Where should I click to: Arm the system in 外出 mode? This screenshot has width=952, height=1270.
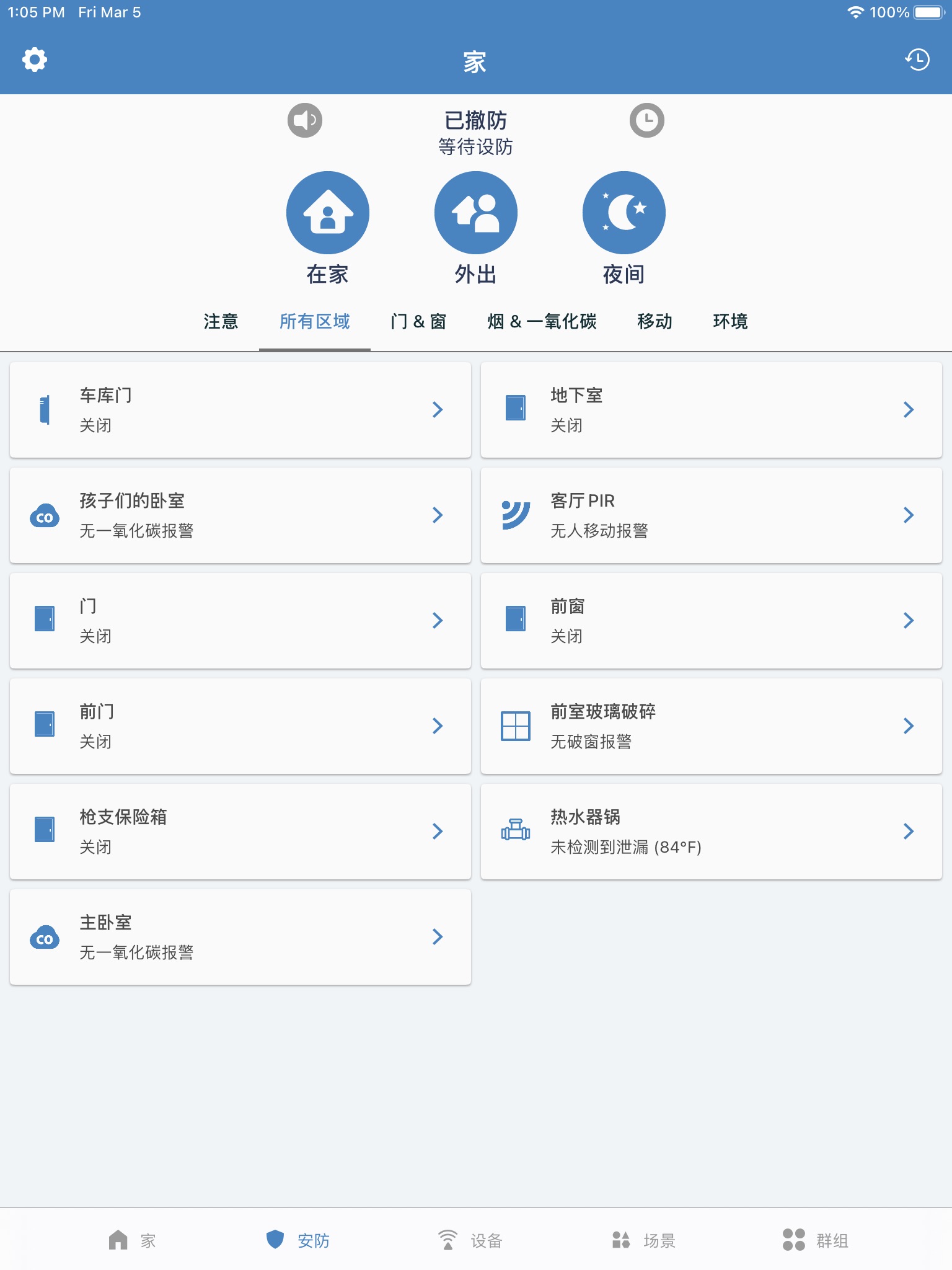click(x=476, y=213)
